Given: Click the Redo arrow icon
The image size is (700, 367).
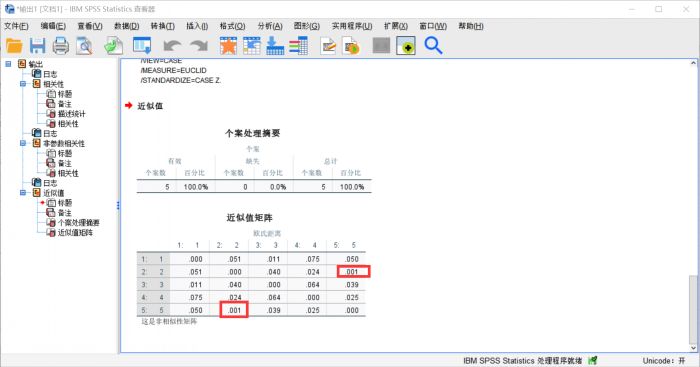Looking at the screenshot, I should point(199,46).
